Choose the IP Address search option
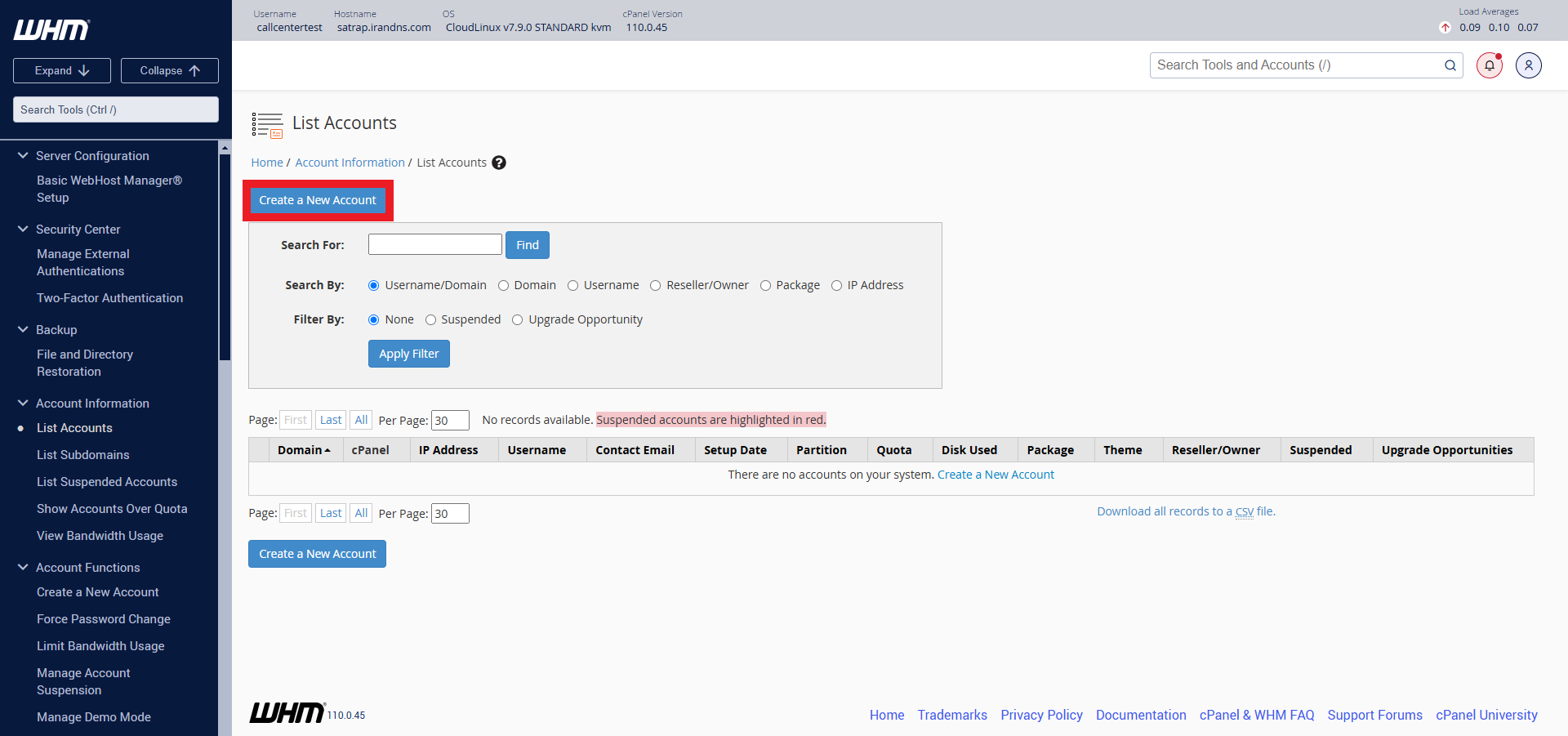 click(836, 286)
